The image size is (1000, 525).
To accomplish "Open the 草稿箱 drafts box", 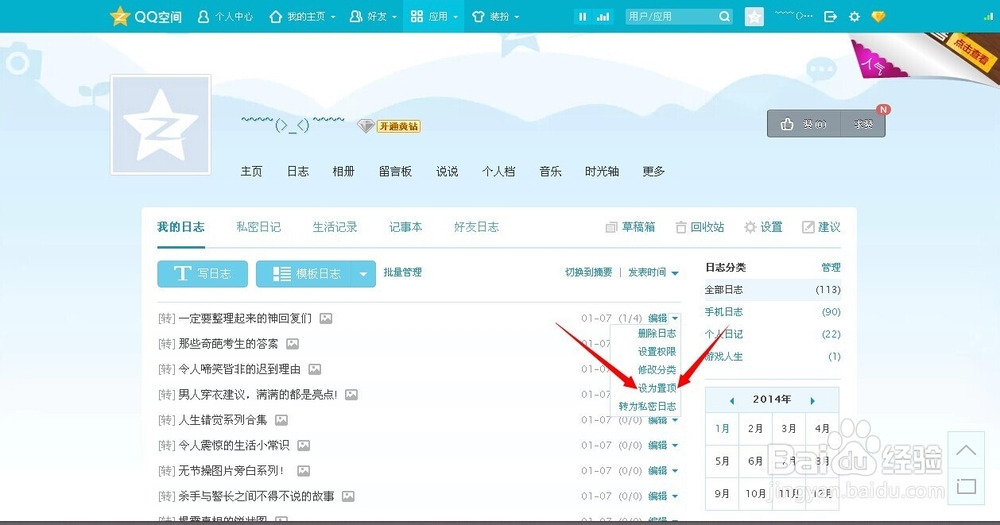I will [x=630, y=227].
